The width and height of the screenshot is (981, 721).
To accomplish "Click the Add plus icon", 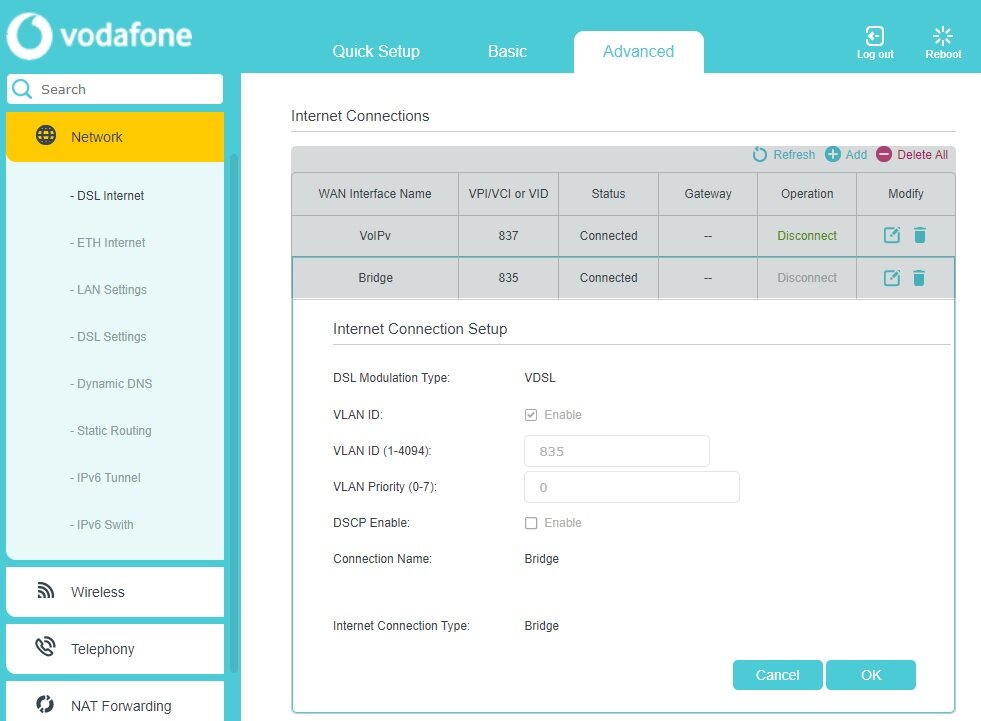I will click(x=833, y=154).
